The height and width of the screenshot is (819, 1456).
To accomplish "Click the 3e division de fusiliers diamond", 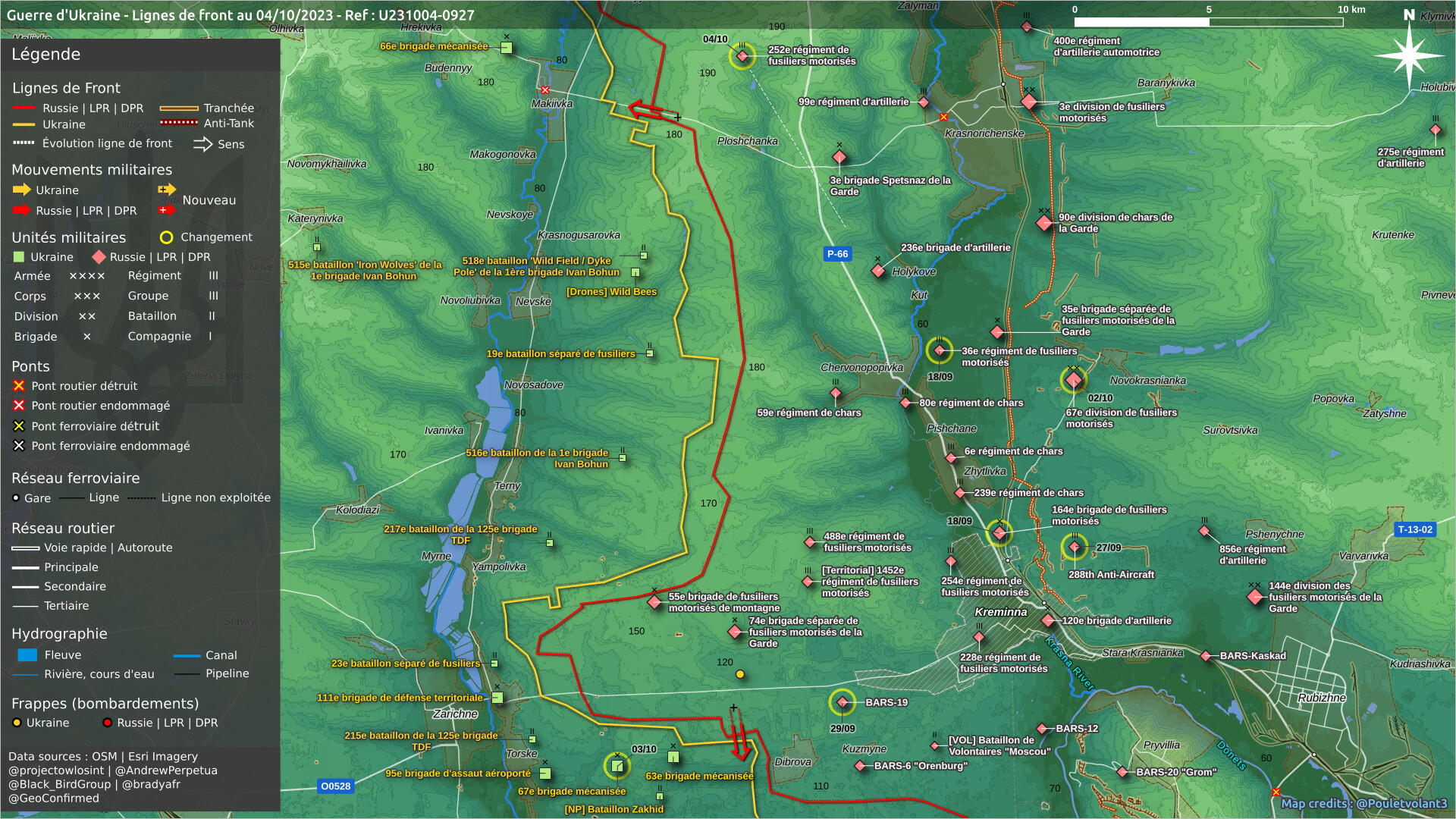I will [x=1028, y=101].
